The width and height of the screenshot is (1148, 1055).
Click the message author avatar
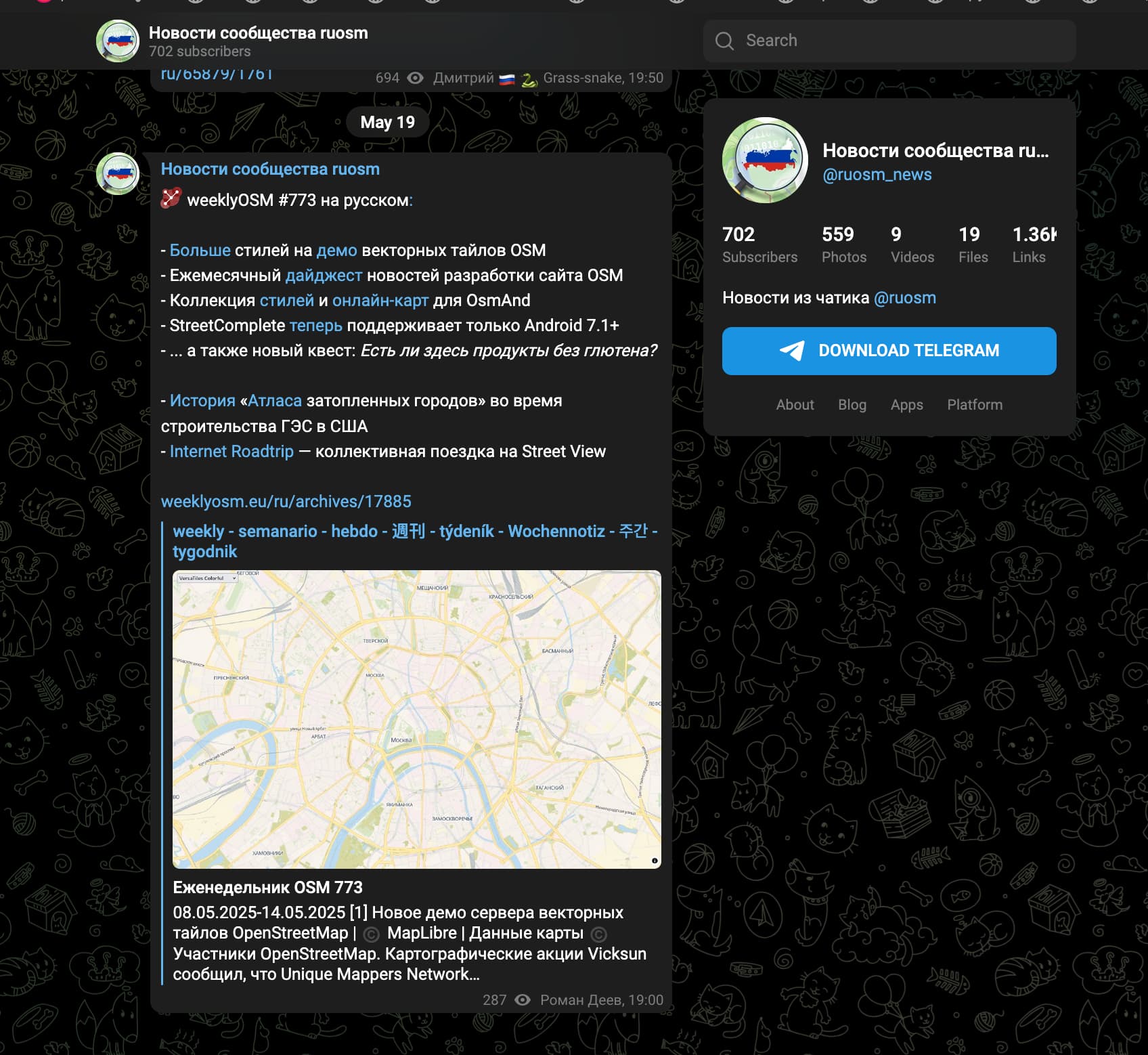pos(118,173)
